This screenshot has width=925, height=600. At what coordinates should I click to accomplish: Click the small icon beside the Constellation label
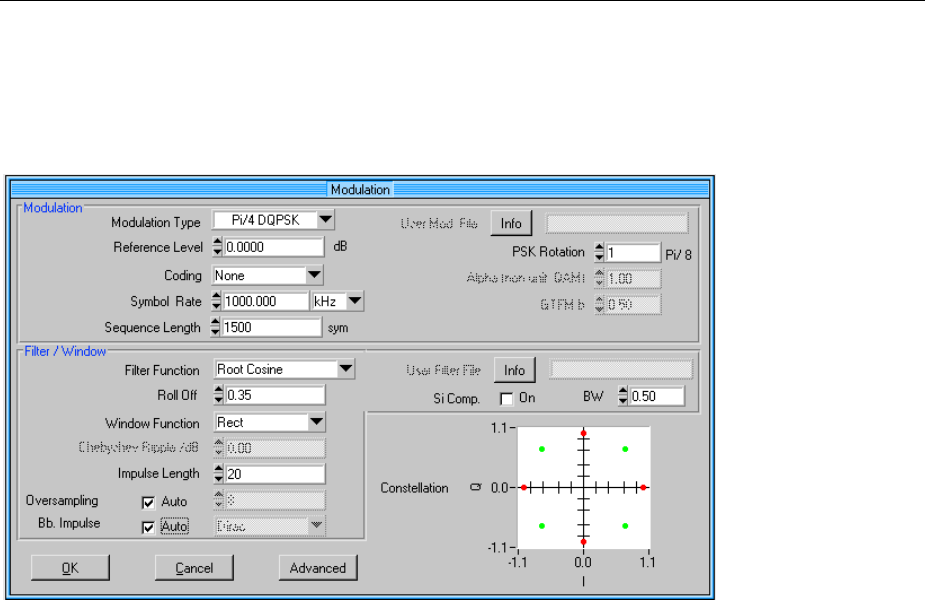[475, 487]
